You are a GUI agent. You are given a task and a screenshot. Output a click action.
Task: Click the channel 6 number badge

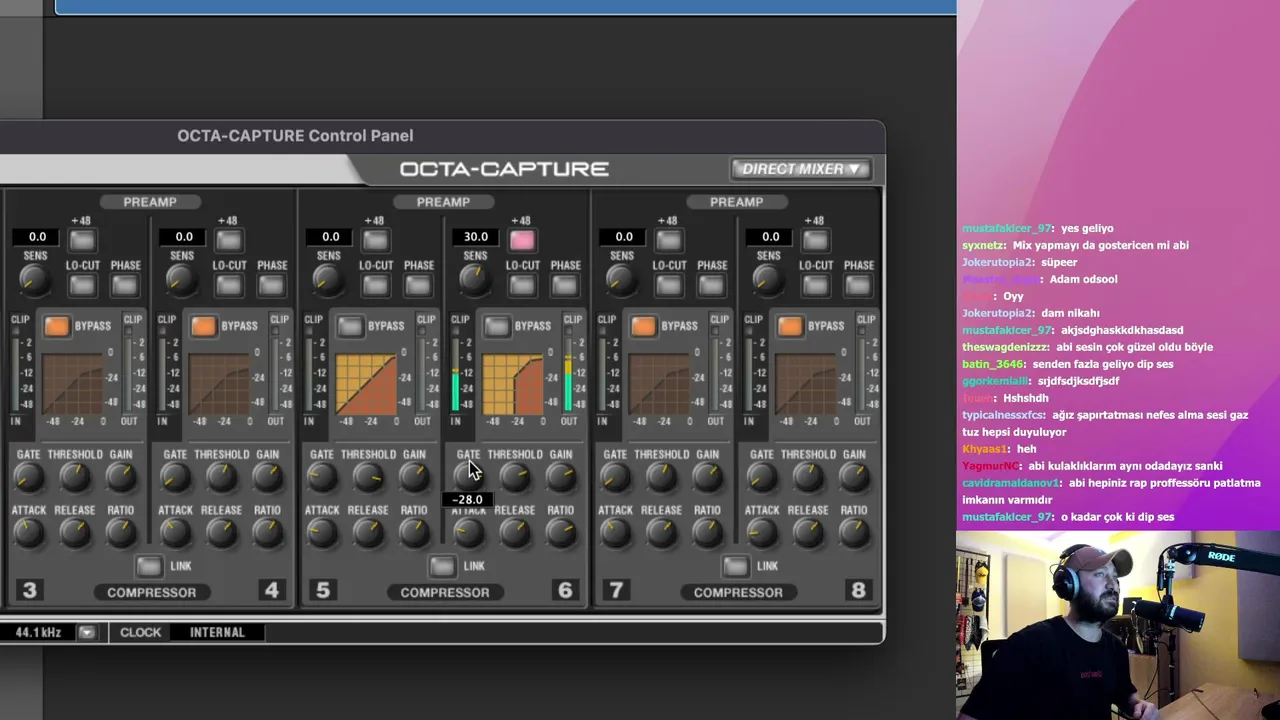tap(565, 591)
